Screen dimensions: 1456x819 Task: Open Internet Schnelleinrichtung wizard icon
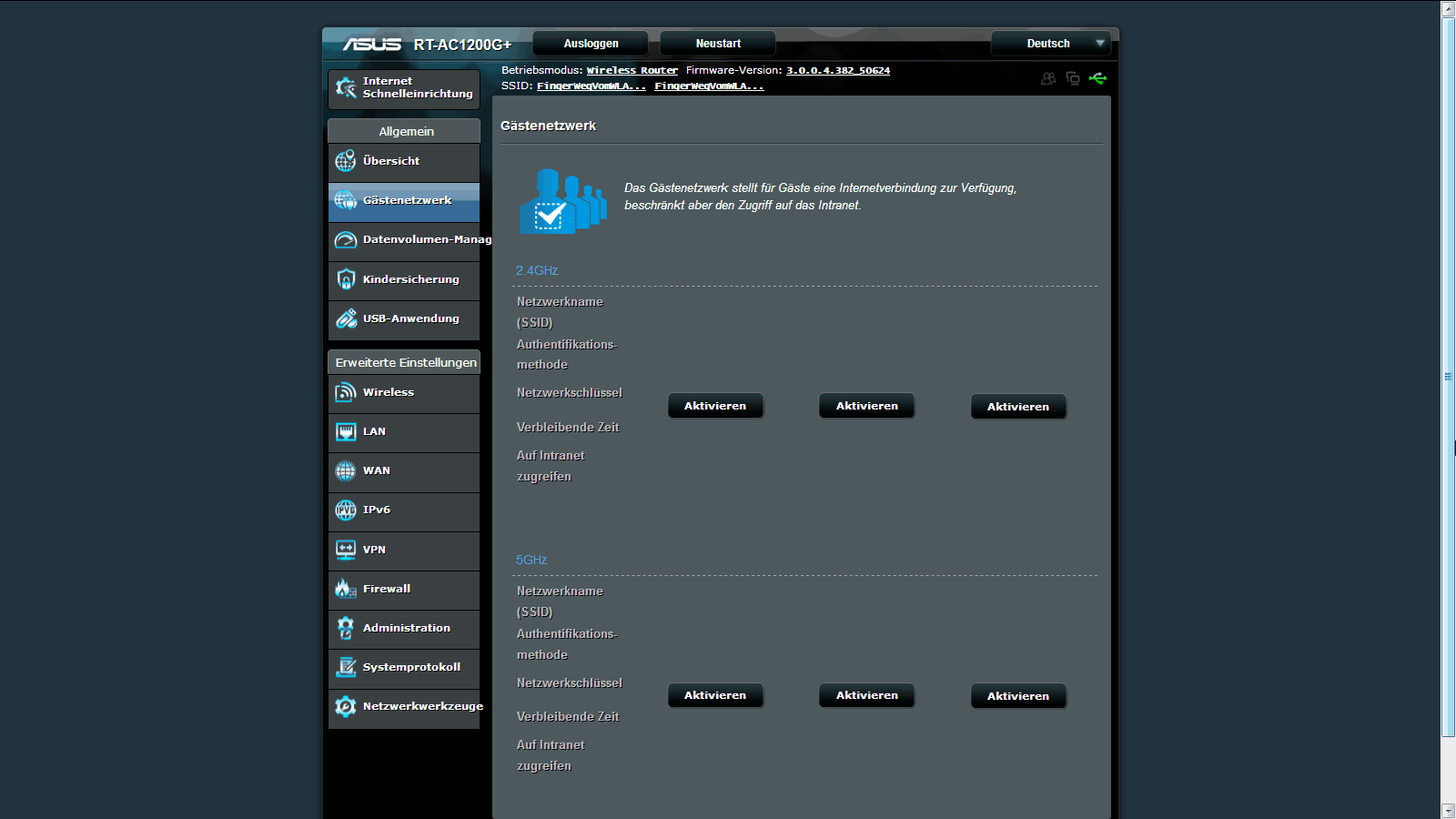(346, 87)
